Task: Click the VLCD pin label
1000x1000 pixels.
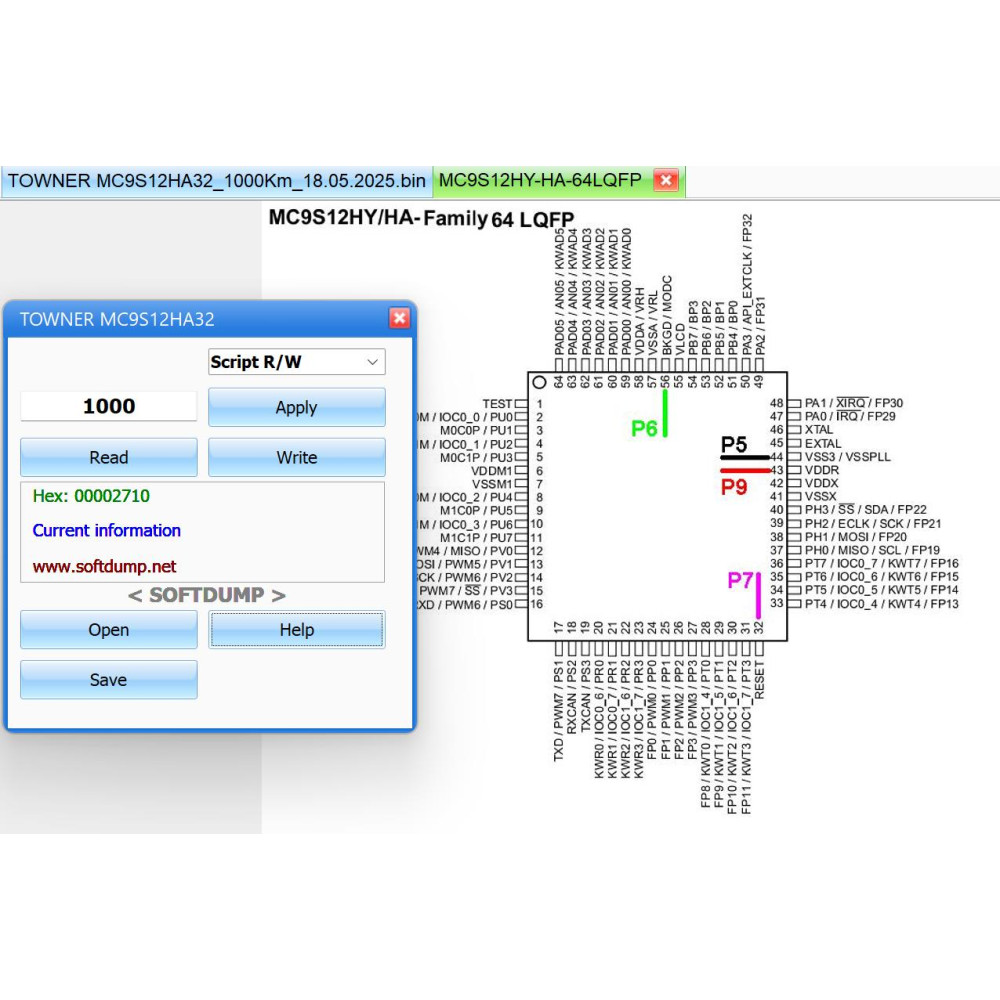Action: [x=680, y=339]
